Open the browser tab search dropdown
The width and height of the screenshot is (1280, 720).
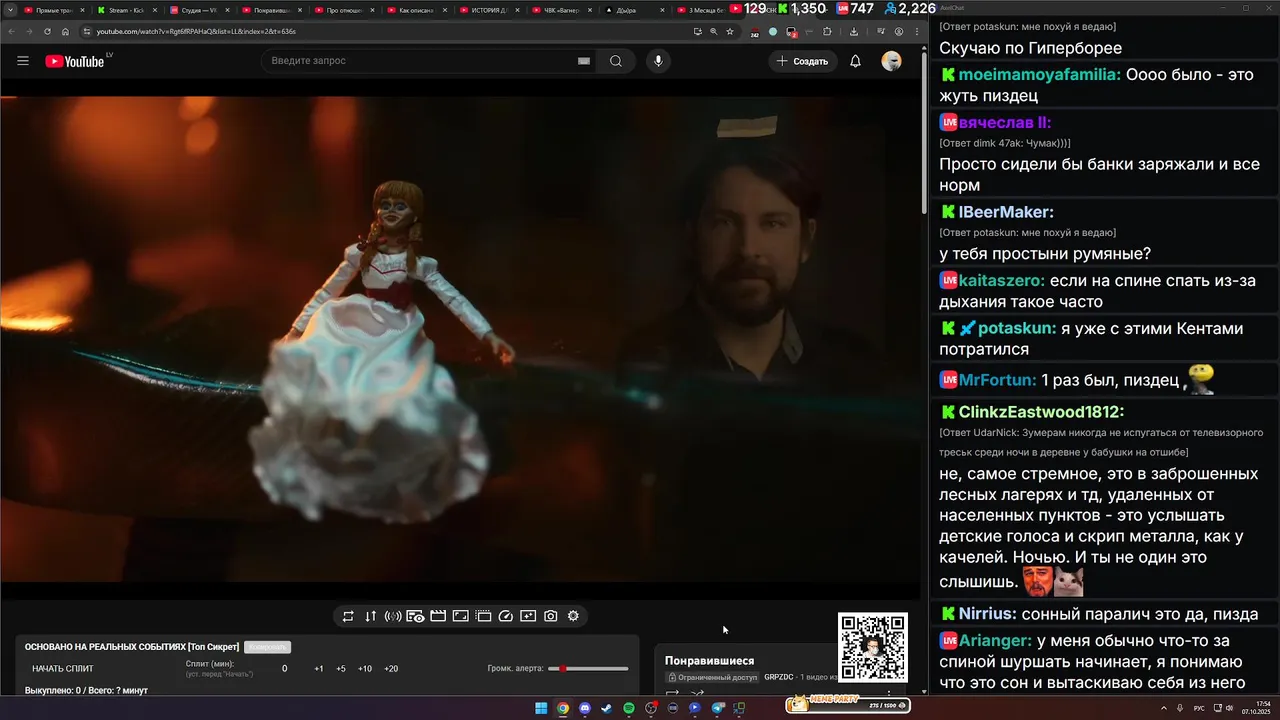coord(9,10)
